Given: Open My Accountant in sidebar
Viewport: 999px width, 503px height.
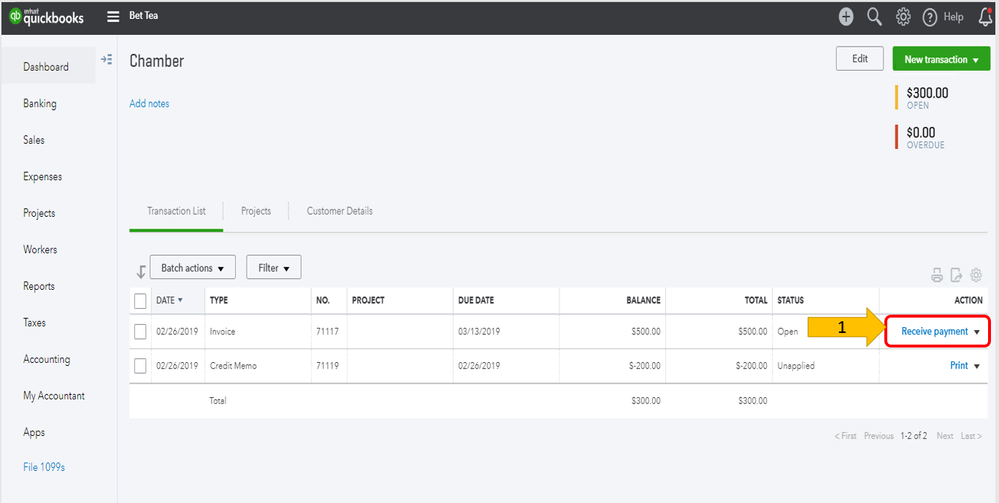Looking at the screenshot, I should (54, 395).
